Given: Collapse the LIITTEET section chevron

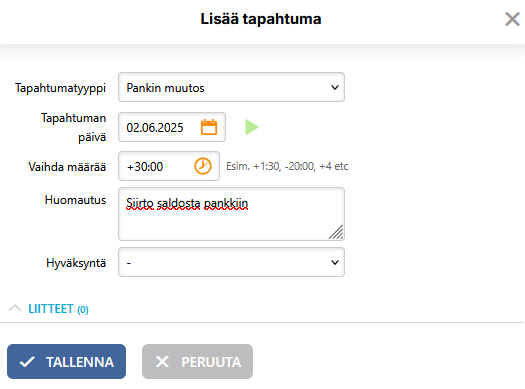Looking at the screenshot, I should point(15,308).
